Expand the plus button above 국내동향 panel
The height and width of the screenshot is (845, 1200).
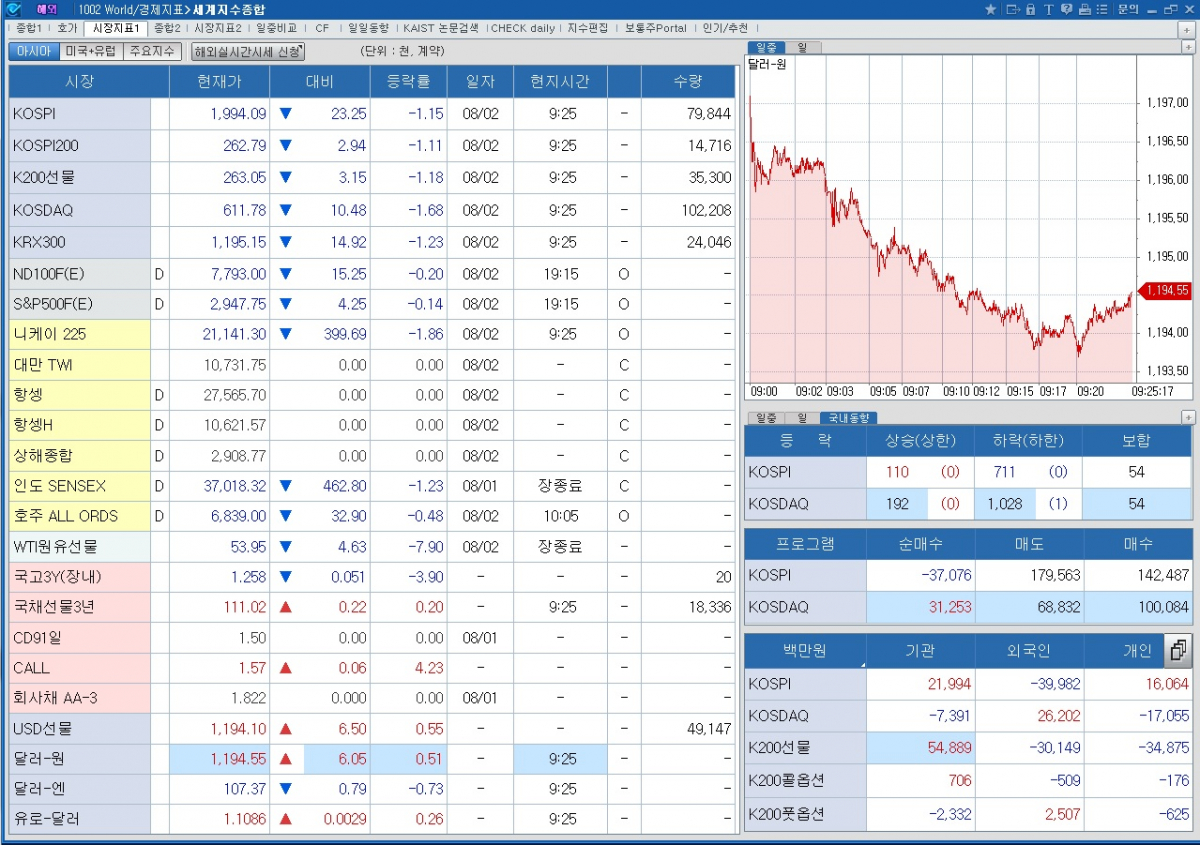coord(1187,418)
